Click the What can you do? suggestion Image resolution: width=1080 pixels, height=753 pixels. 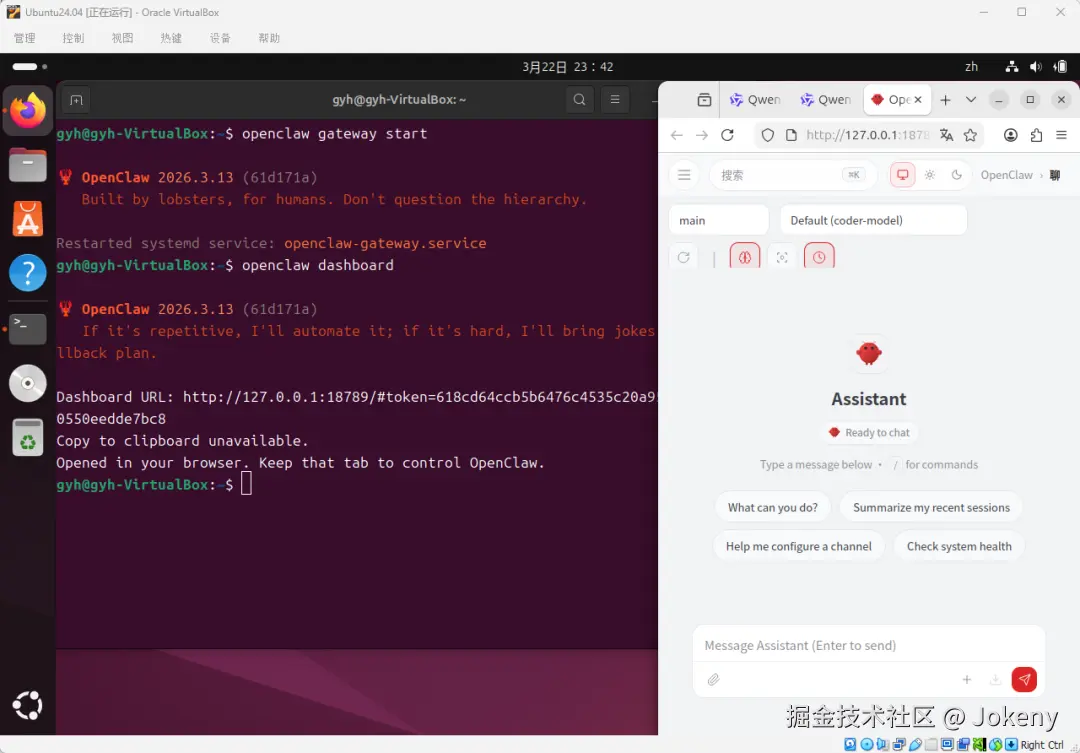point(773,508)
